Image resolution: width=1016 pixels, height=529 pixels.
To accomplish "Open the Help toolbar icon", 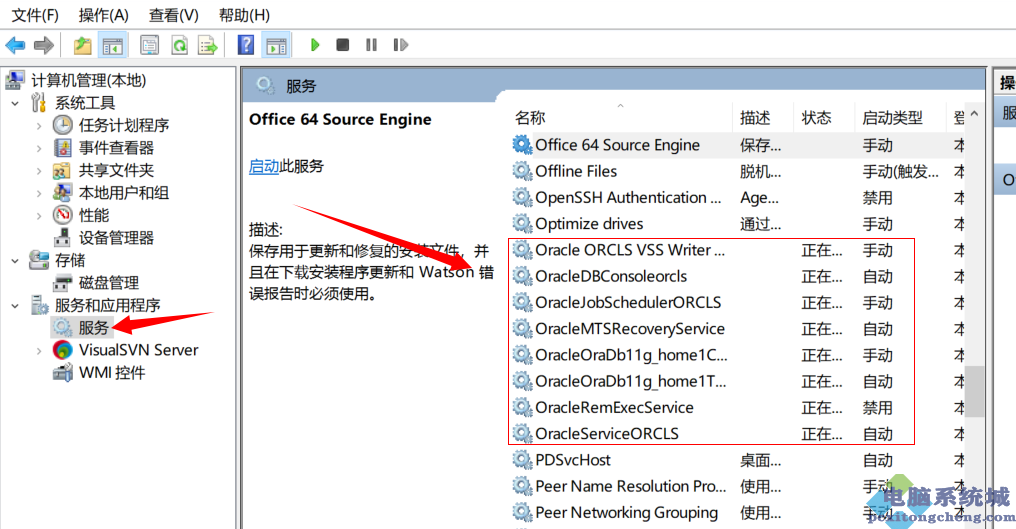I will (x=246, y=45).
